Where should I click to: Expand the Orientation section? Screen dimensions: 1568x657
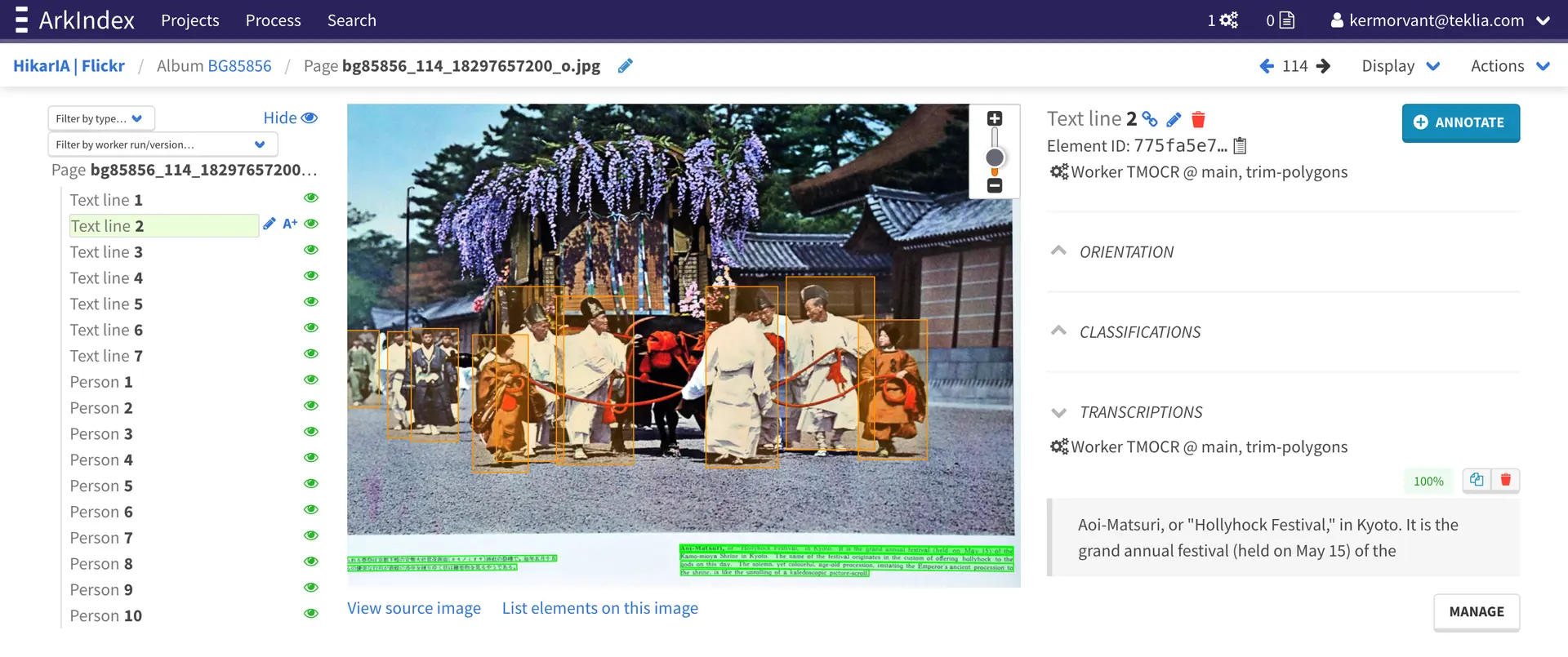tap(1058, 251)
